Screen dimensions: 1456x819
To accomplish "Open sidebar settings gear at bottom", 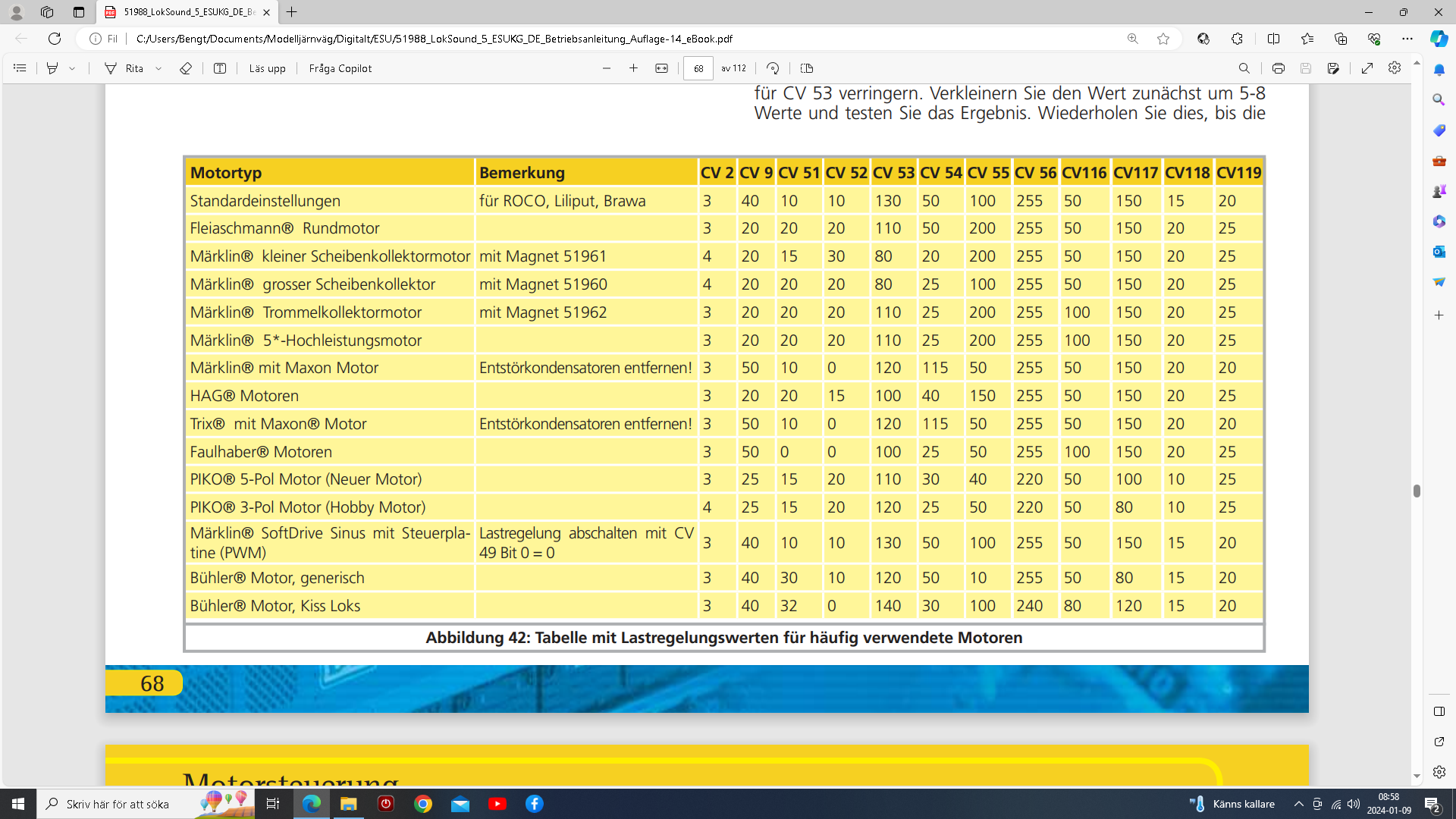I will (1439, 772).
